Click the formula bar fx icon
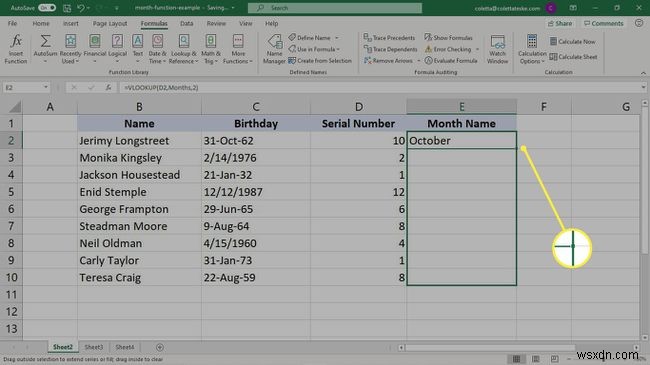This screenshot has width=650, height=365. 108,88
